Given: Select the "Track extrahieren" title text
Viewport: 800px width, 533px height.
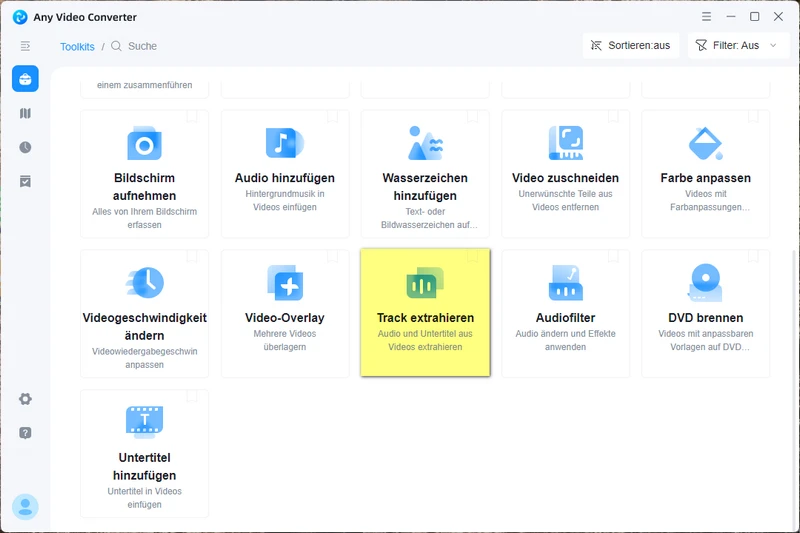Looking at the screenshot, I should point(426,318).
